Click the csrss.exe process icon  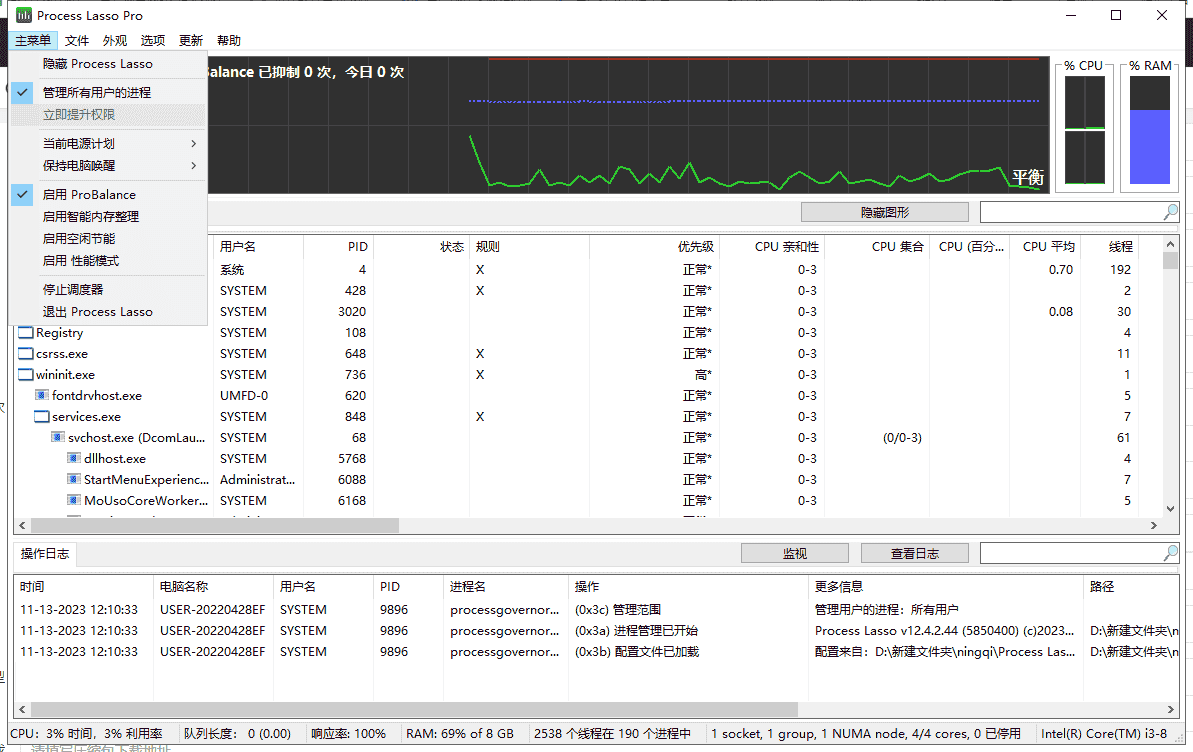(26, 354)
